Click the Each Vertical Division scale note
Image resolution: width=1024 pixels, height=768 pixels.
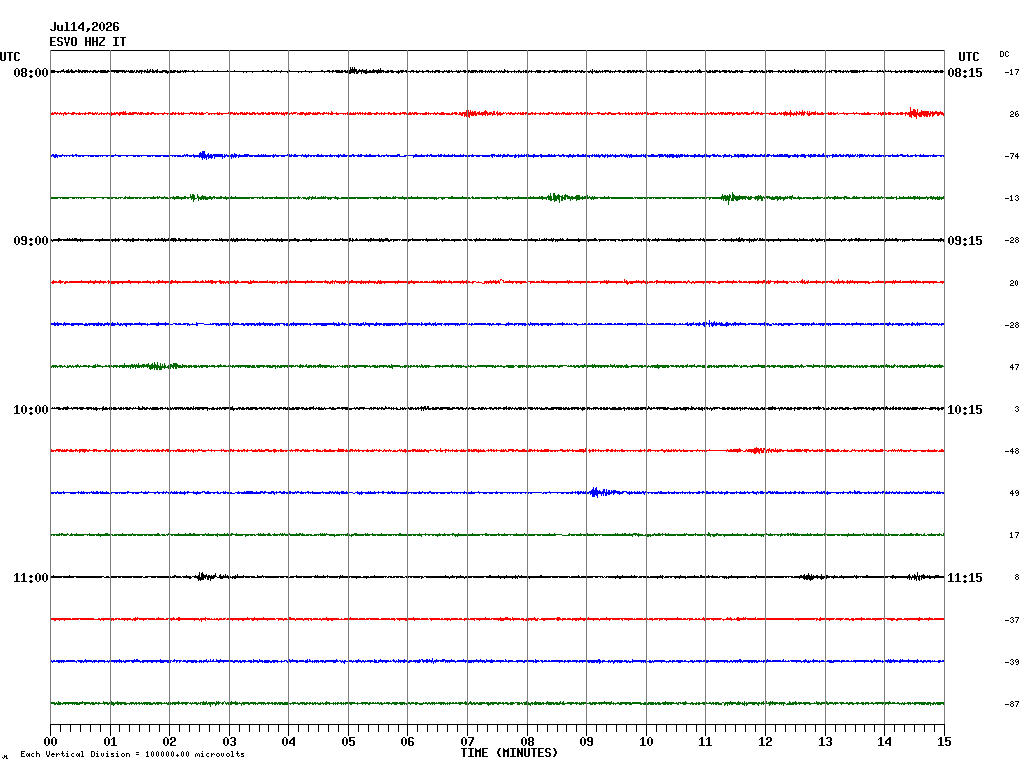(133, 754)
